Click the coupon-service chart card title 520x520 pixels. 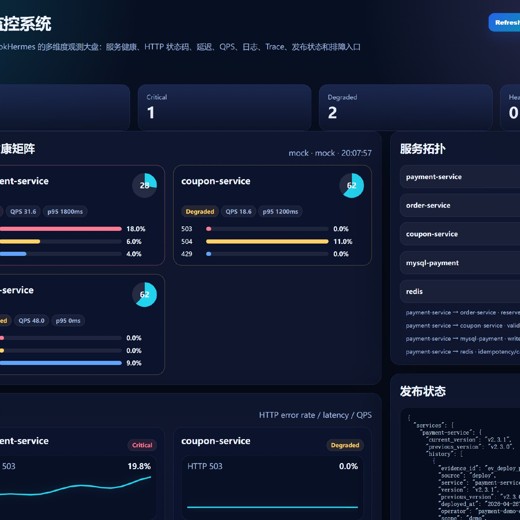[216, 441]
